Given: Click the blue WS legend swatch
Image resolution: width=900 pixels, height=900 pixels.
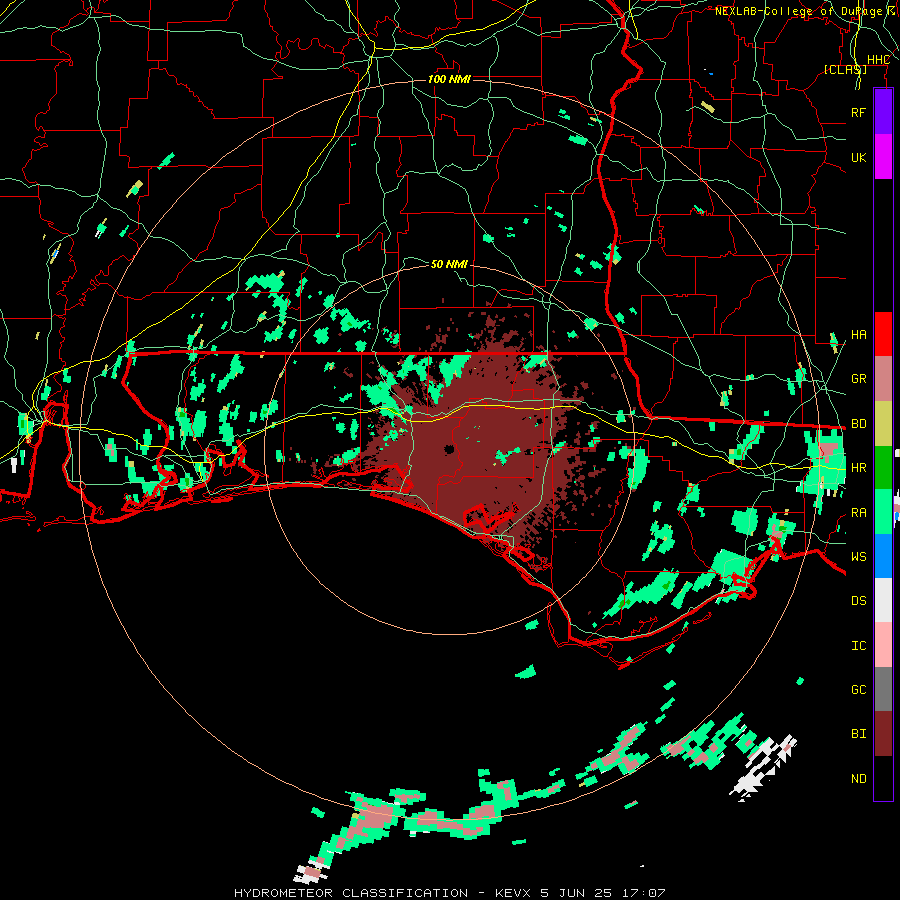Looking at the screenshot, I should pyautogui.click(x=883, y=556).
